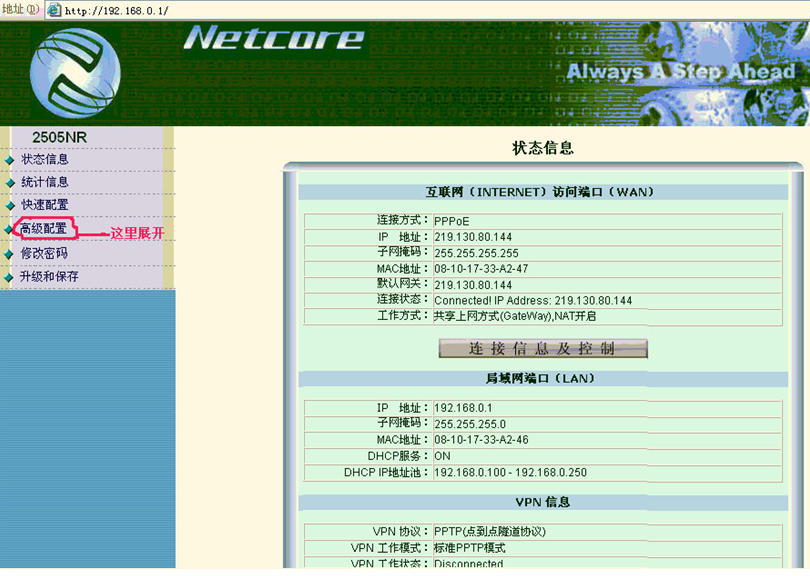Click the Netcore brand text in the banner
The width and height of the screenshot is (810, 576).
(x=274, y=38)
